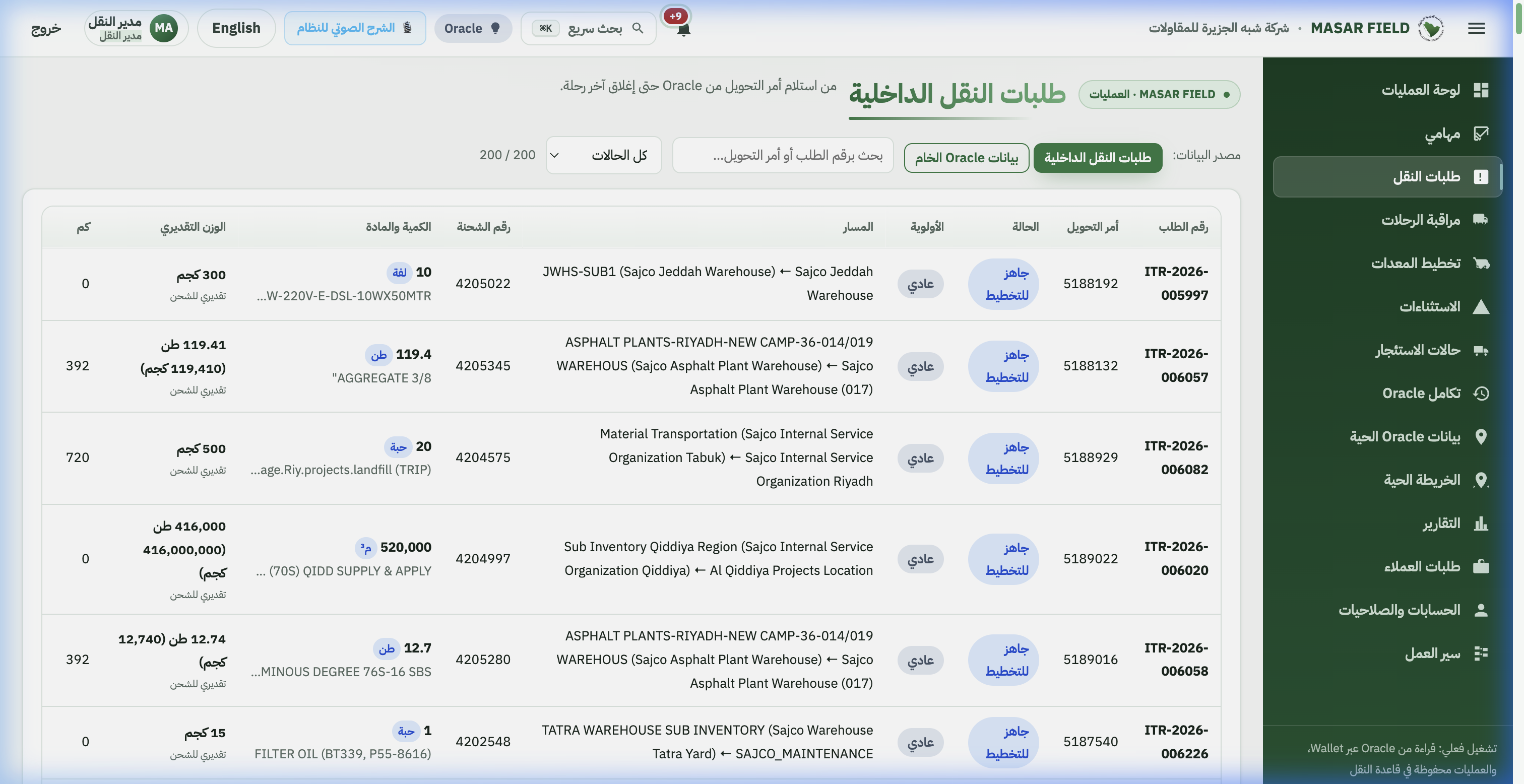The image size is (1524, 784).
Task: Open the كل الحالات status dropdown
Action: coord(603,155)
